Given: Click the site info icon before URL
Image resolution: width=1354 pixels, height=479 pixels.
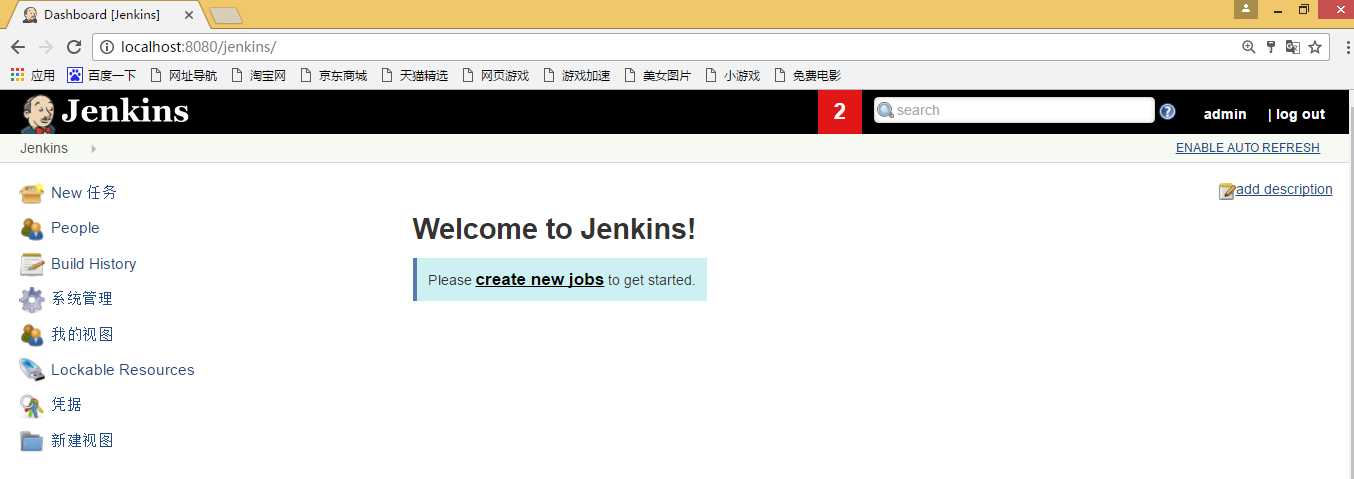Looking at the screenshot, I should click(x=107, y=47).
